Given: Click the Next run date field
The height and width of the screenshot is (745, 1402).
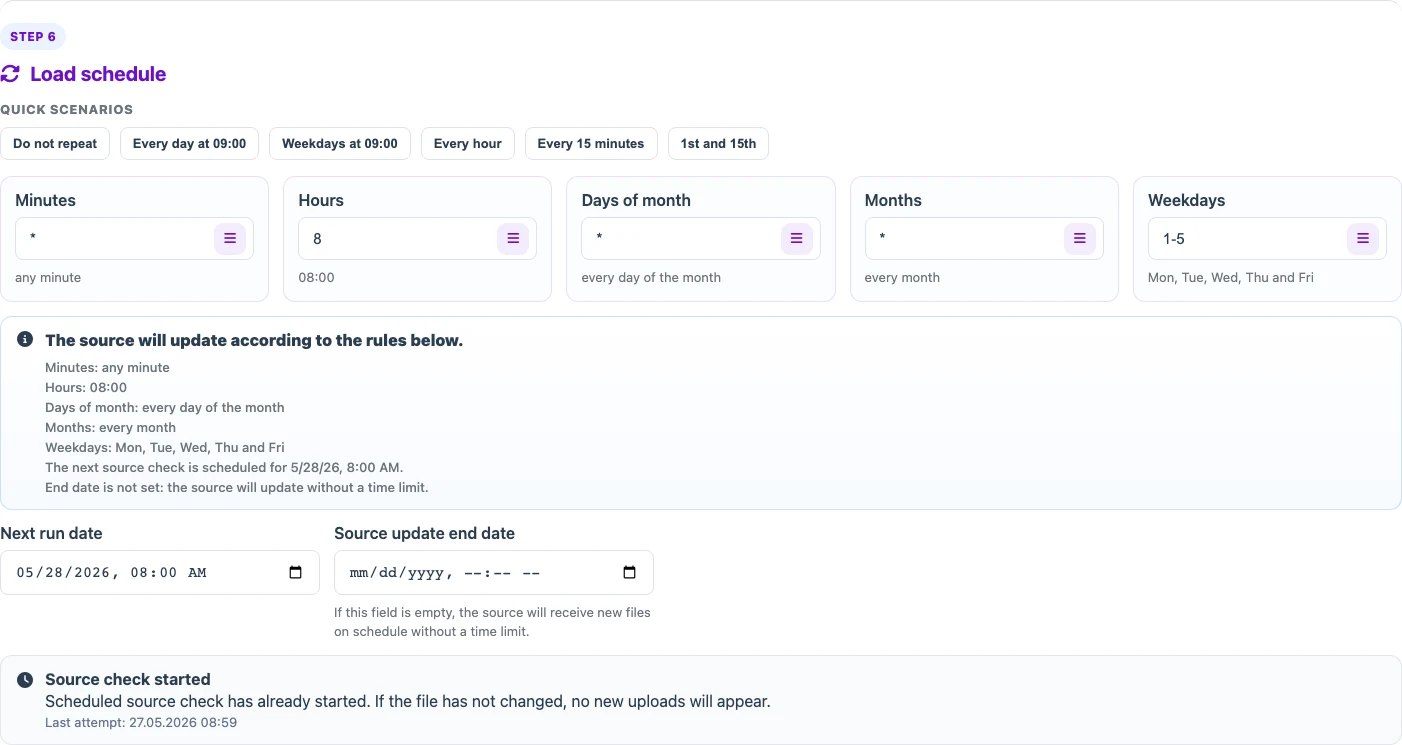Looking at the screenshot, I should point(160,573).
